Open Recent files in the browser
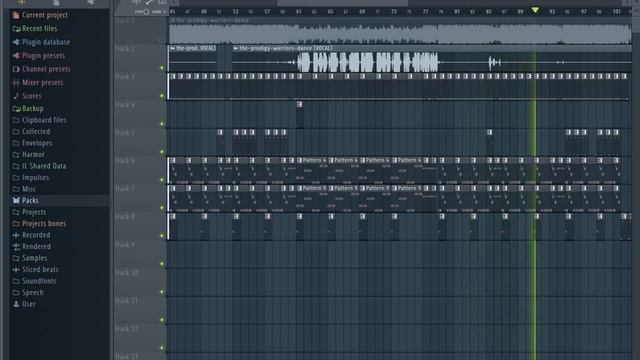This screenshot has height=360, width=640. (35, 29)
